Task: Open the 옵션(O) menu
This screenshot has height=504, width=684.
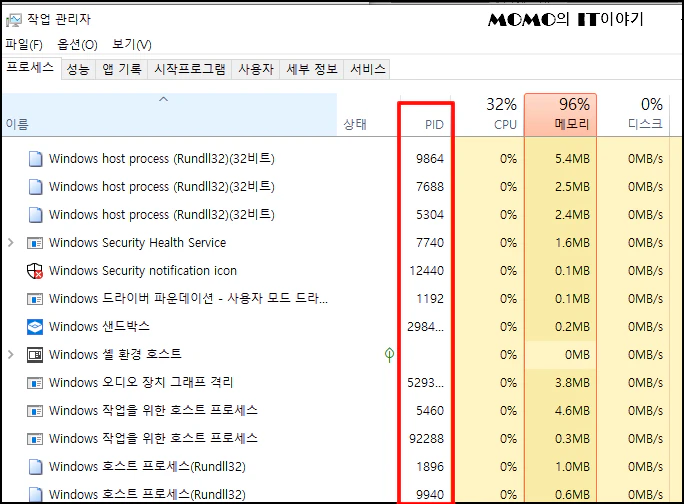Action: (x=77, y=45)
